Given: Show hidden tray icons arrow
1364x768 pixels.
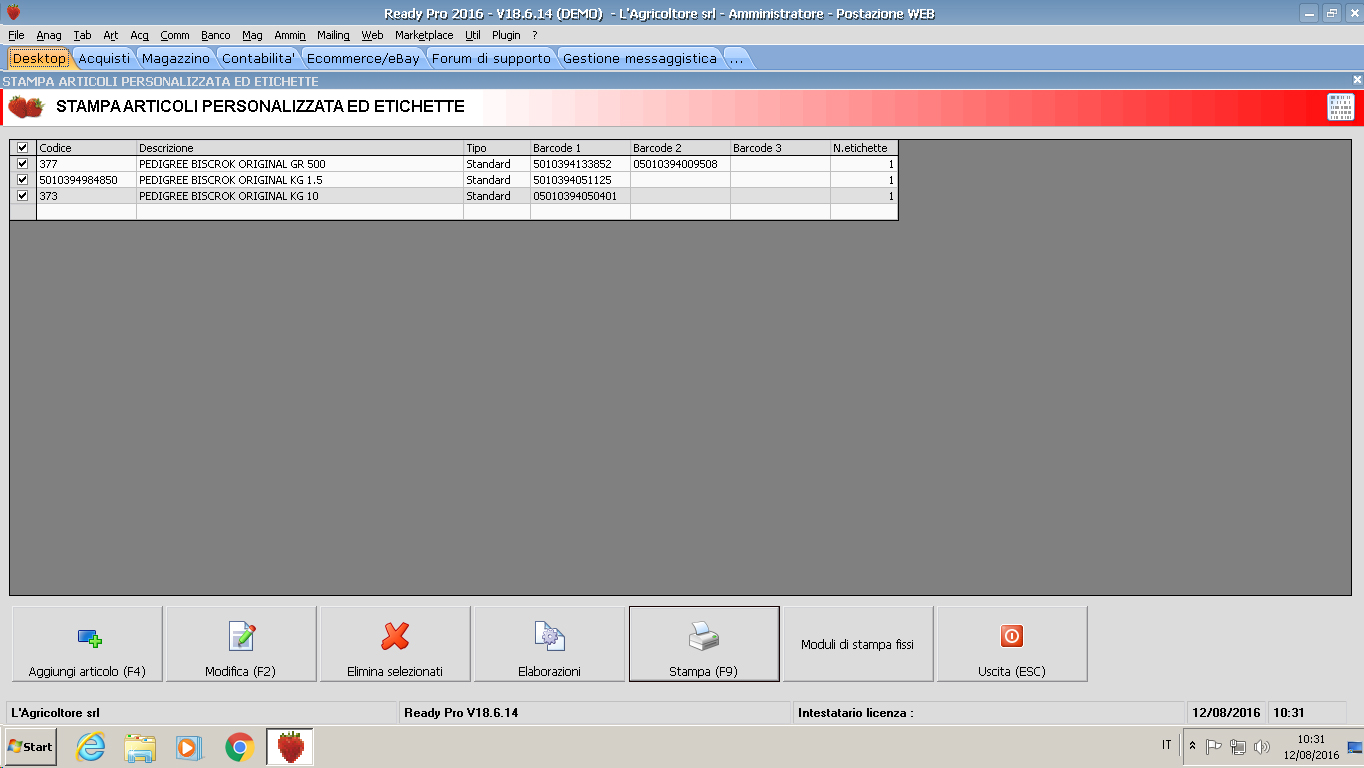Looking at the screenshot, I should [1192, 746].
